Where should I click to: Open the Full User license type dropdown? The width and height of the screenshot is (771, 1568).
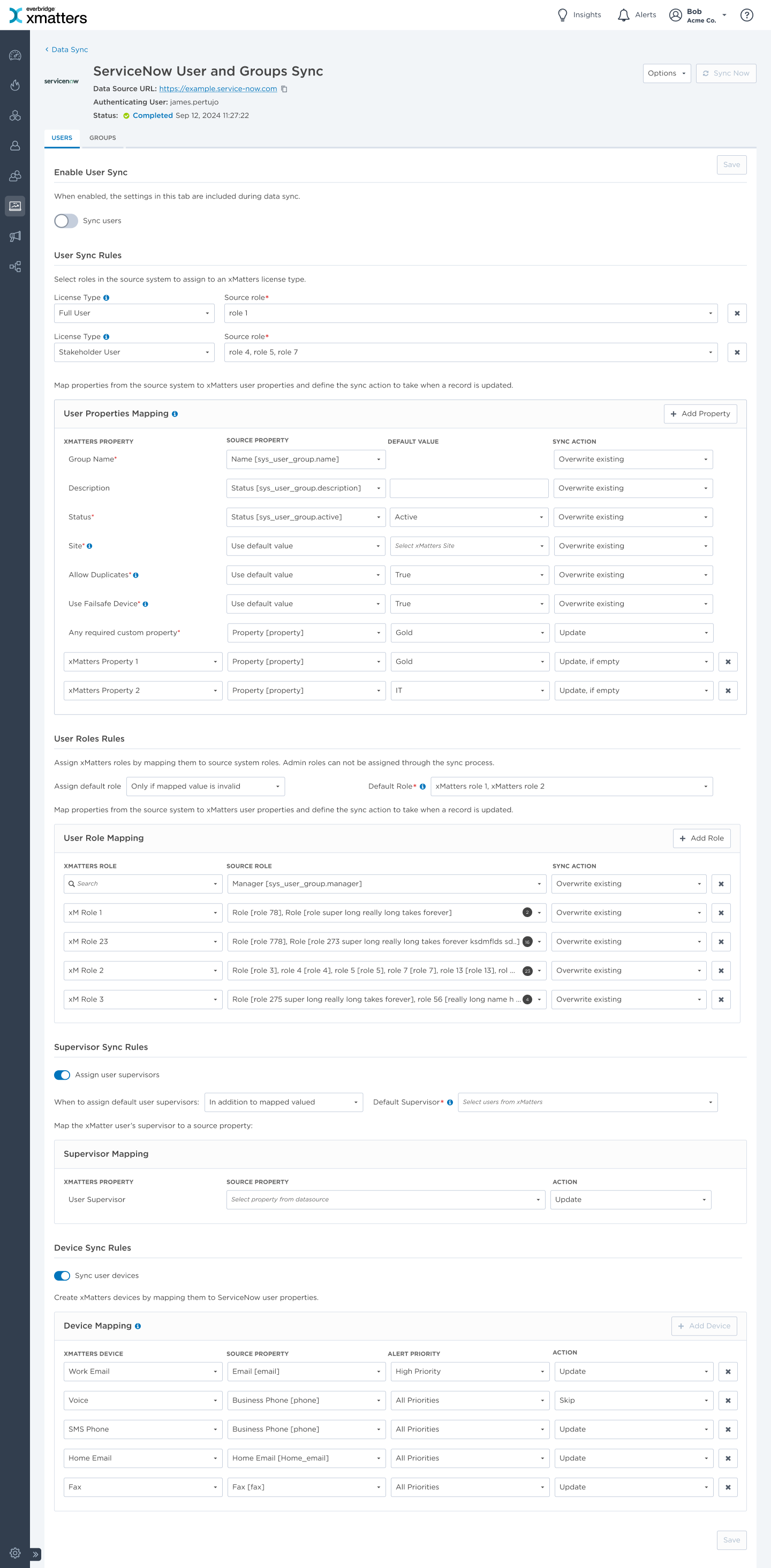click(134, 313)
